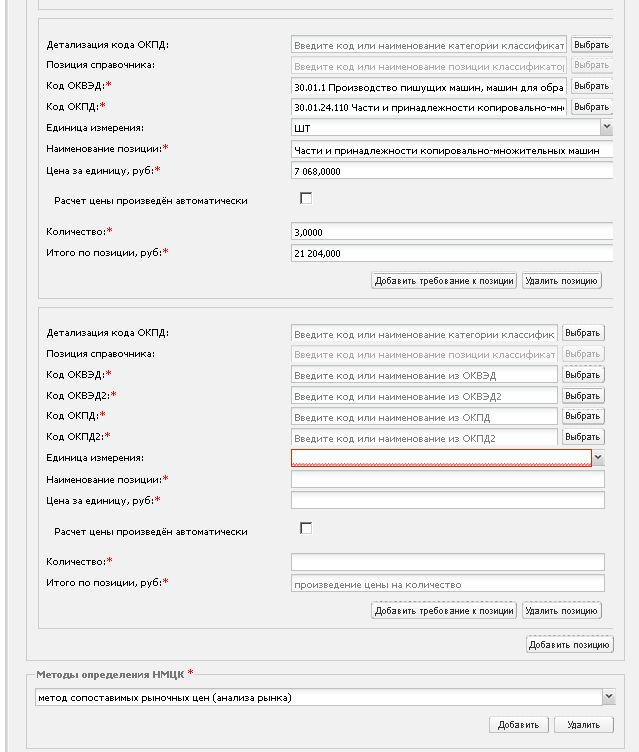Focus the field containing 30.01.24.110 Части и принадлежности
The width and height of the screenshot is (639, 752).
tap(429, 107)
